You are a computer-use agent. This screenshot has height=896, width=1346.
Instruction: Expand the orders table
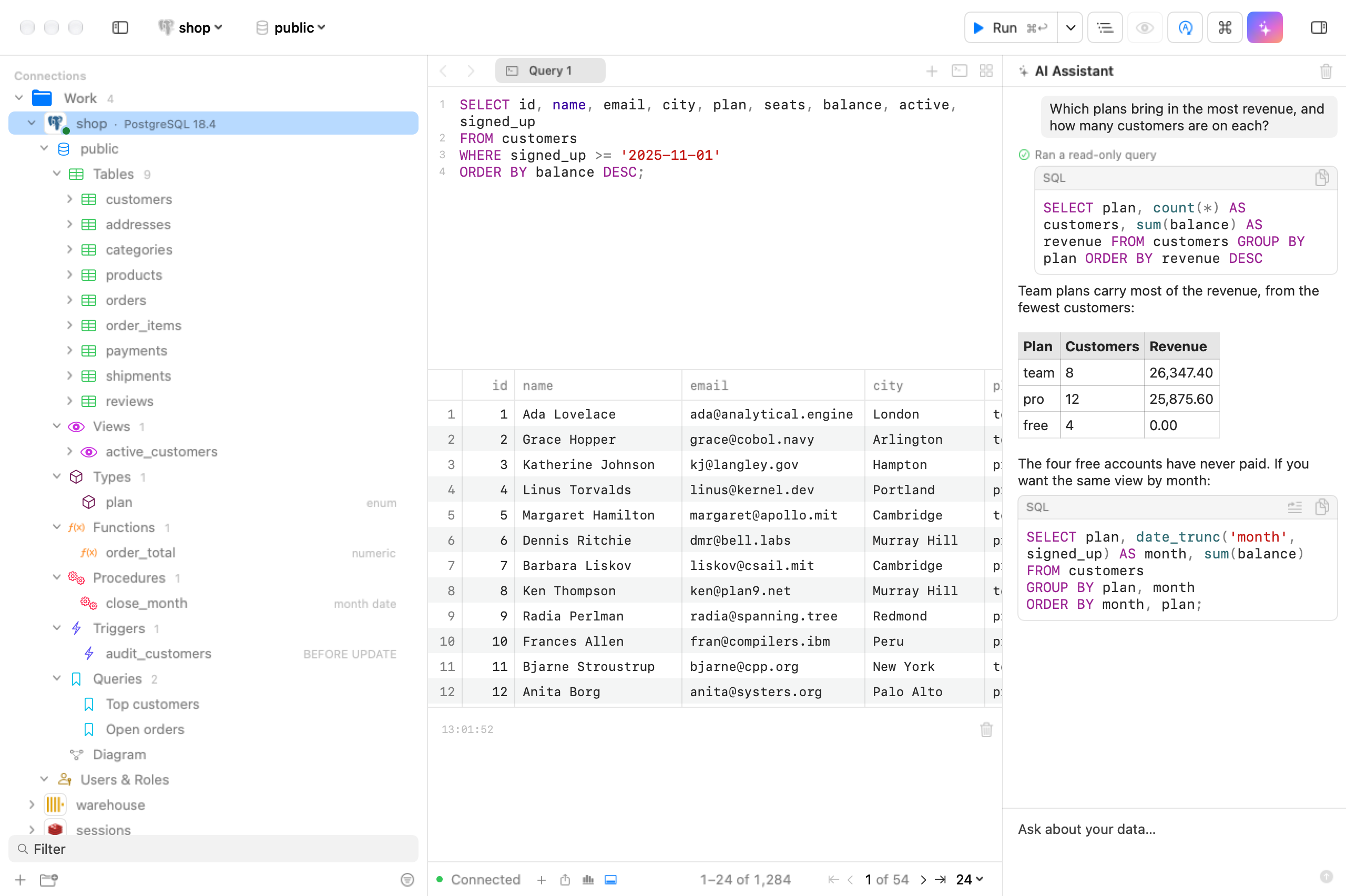[x=69, y=299]
